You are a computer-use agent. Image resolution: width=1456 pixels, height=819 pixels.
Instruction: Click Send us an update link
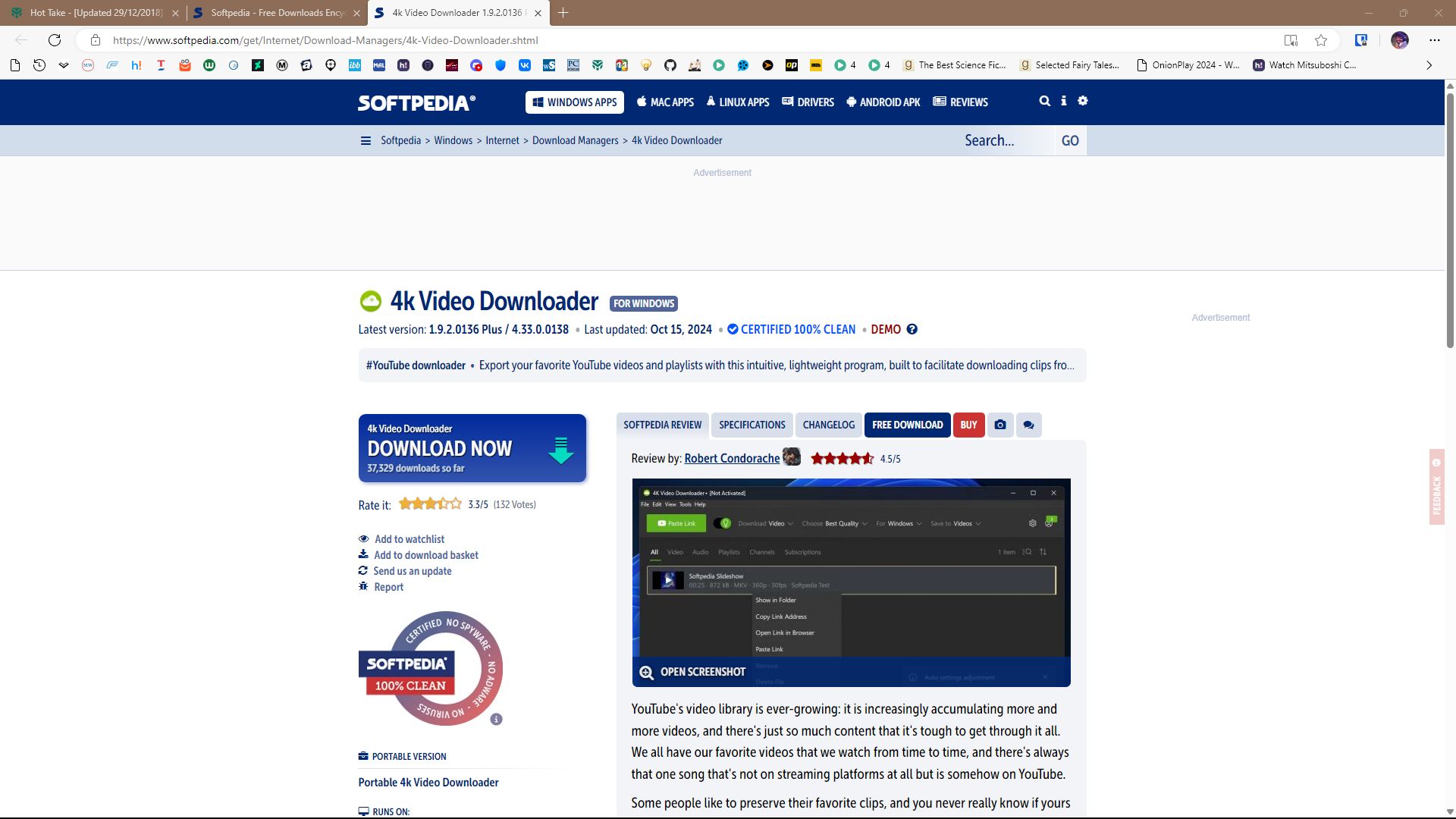point(413,571)
